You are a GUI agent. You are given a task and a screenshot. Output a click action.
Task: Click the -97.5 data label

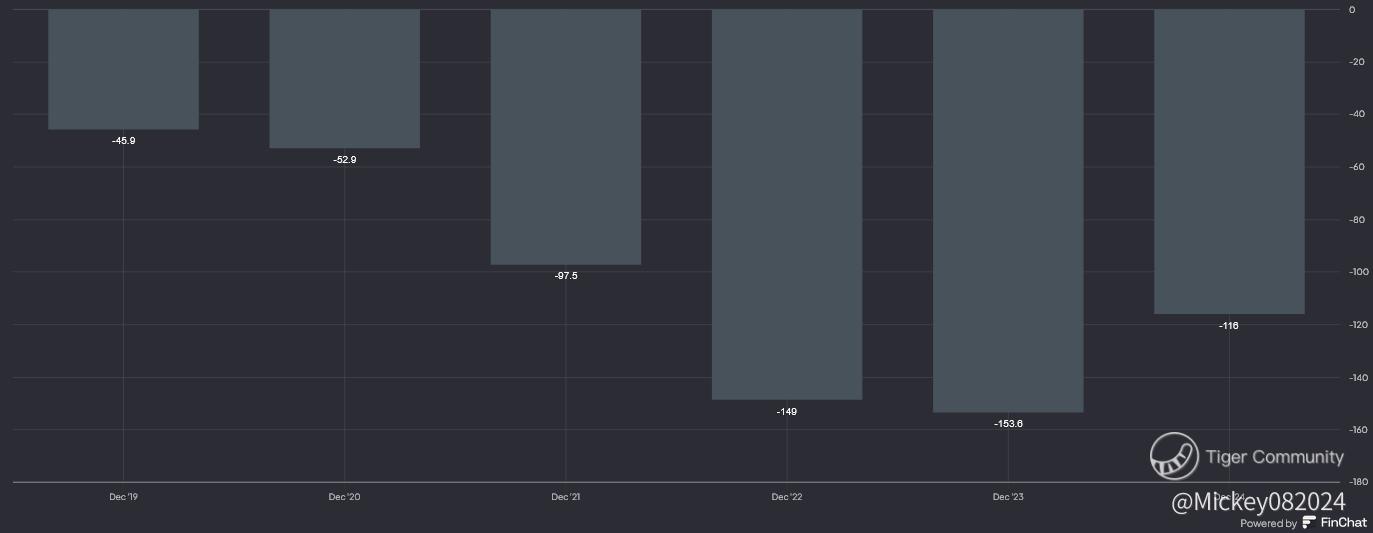[566, 276]
